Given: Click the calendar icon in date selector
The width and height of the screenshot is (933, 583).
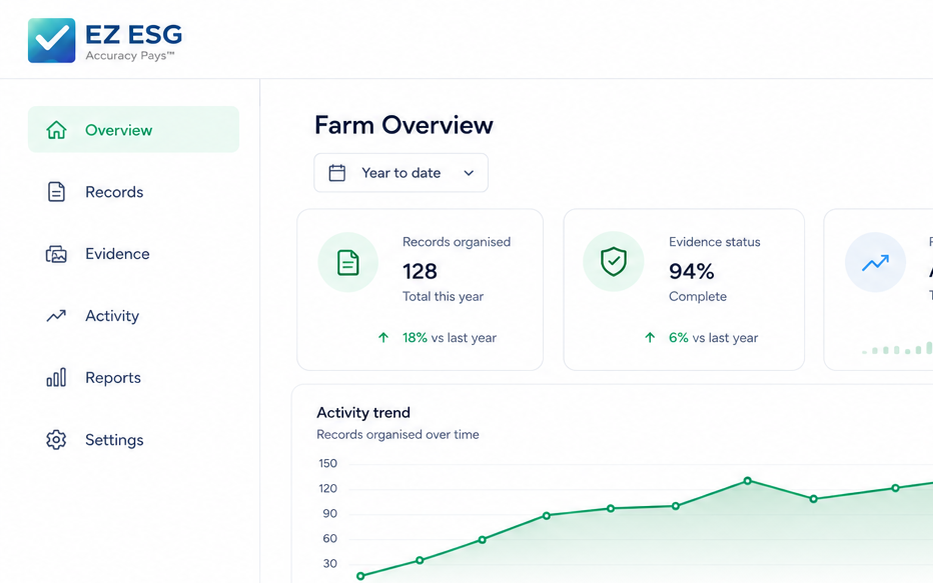Looking at the screenshot, I should click(x=337, y=173).
